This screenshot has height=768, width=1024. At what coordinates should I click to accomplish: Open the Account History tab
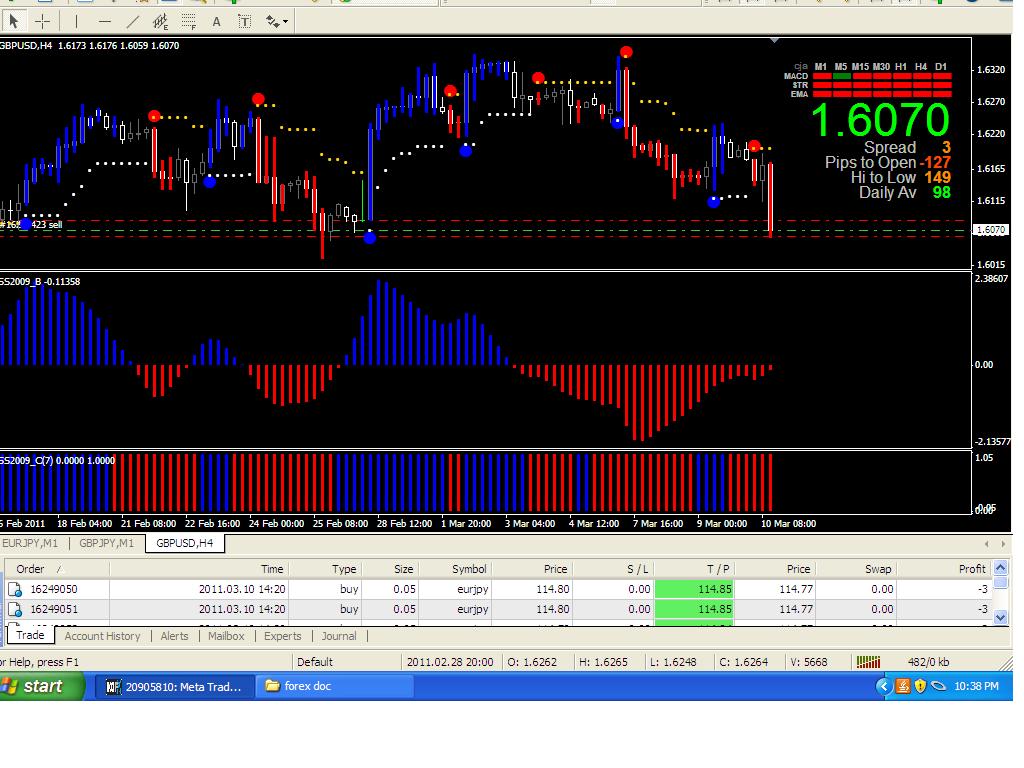click(x=103, y=636)
